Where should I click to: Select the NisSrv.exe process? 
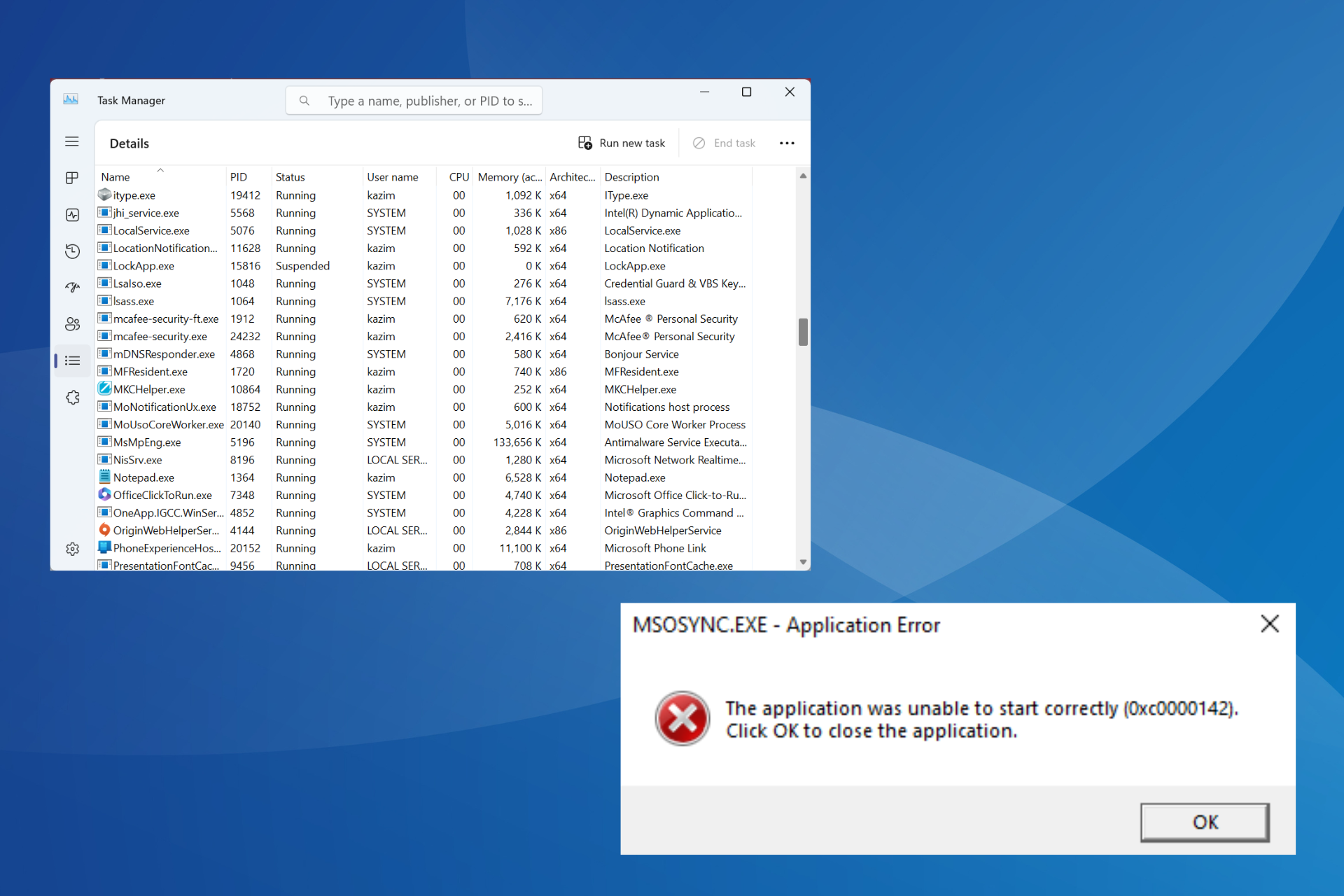coord(424,460)
